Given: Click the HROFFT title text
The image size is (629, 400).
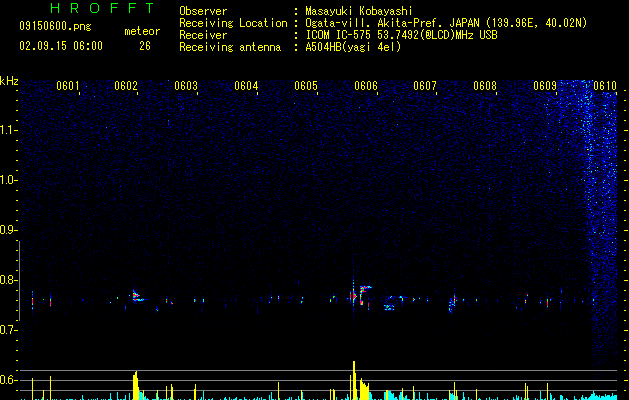Looking at the screenshot, I should pyautogui.click(x=102, y=8).
